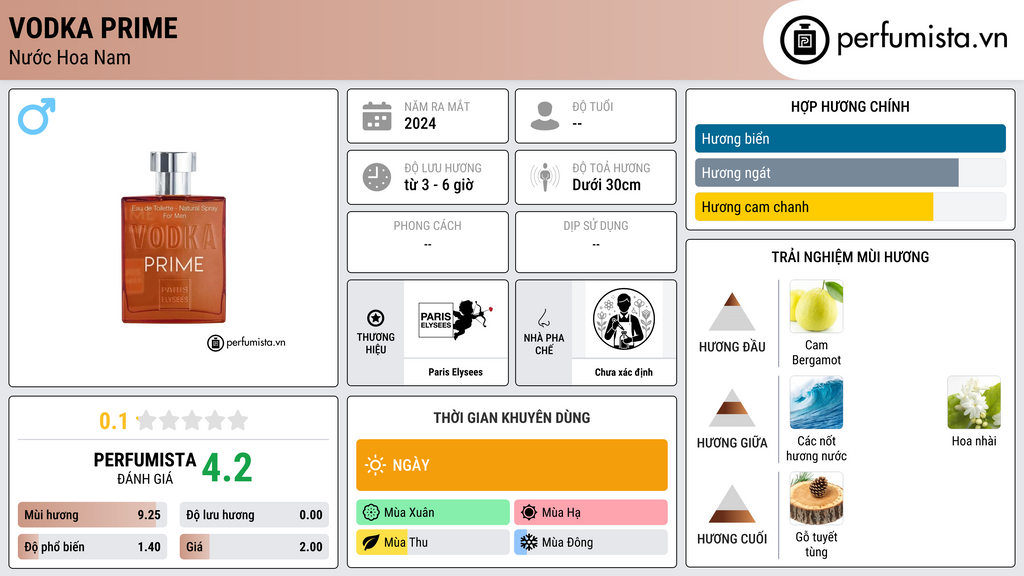
Task: Click the perfumista.vn bottle logo icon
Action: tap(804, 40)
